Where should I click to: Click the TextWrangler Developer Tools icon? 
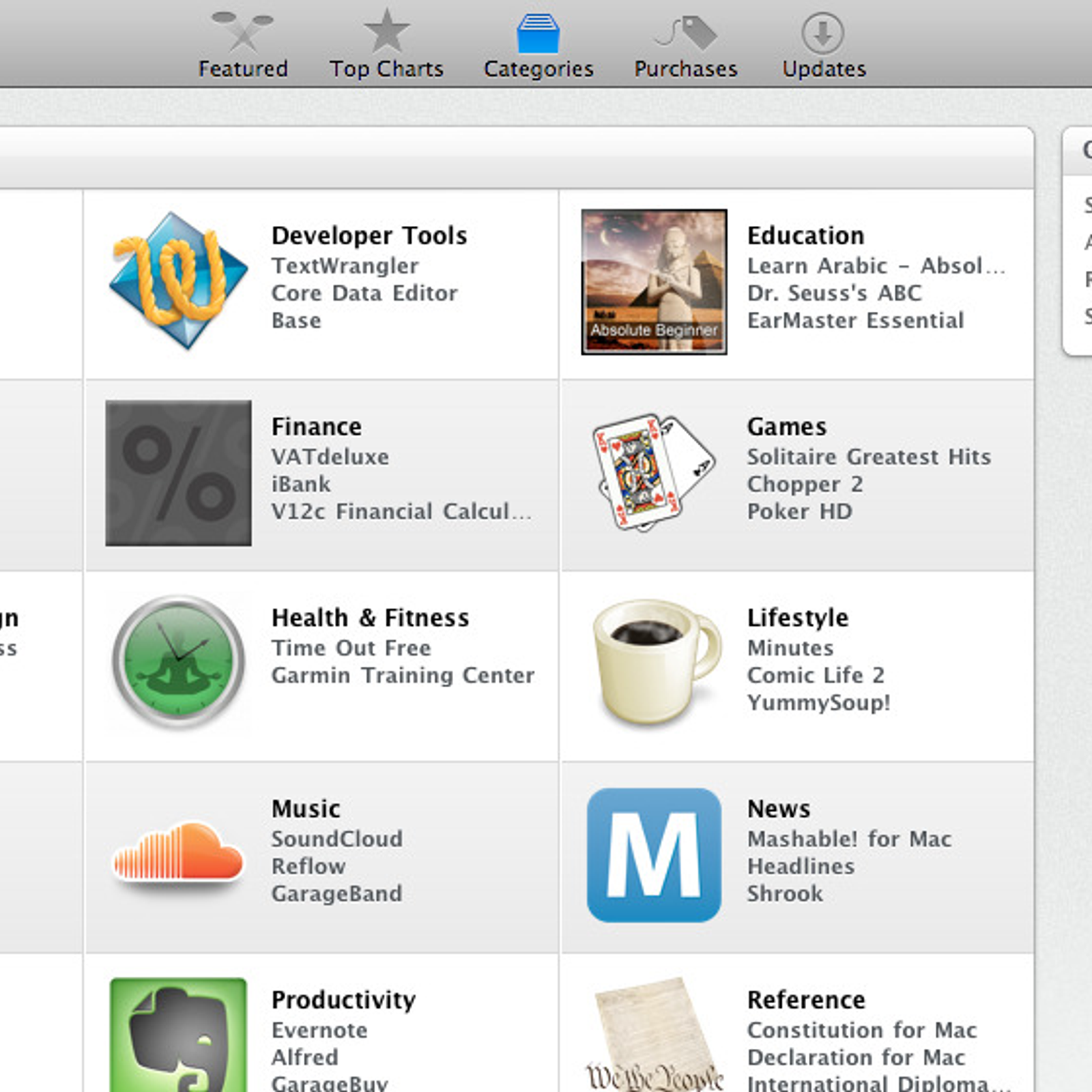click(178, 281)
